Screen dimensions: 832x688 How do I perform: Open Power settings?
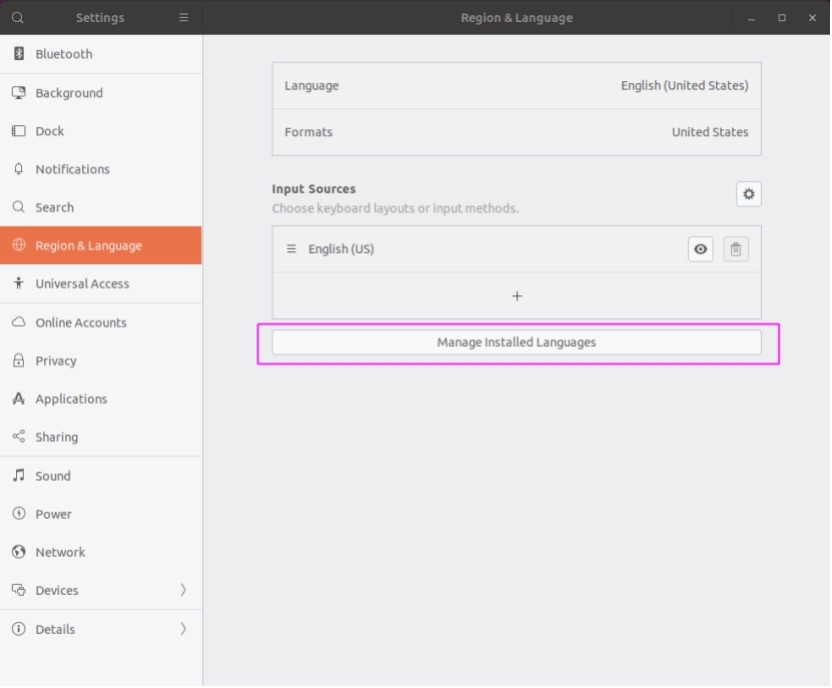101,514
